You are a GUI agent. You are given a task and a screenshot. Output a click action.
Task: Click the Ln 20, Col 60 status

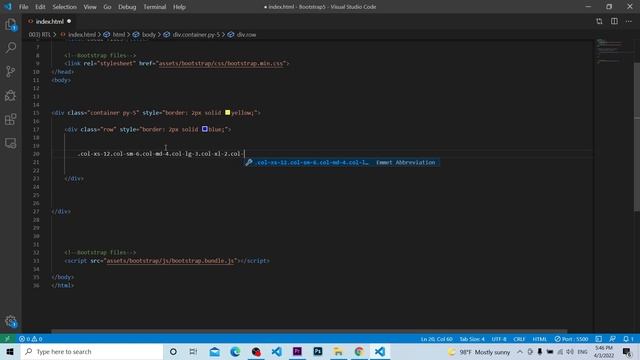(x=436, y=339)
